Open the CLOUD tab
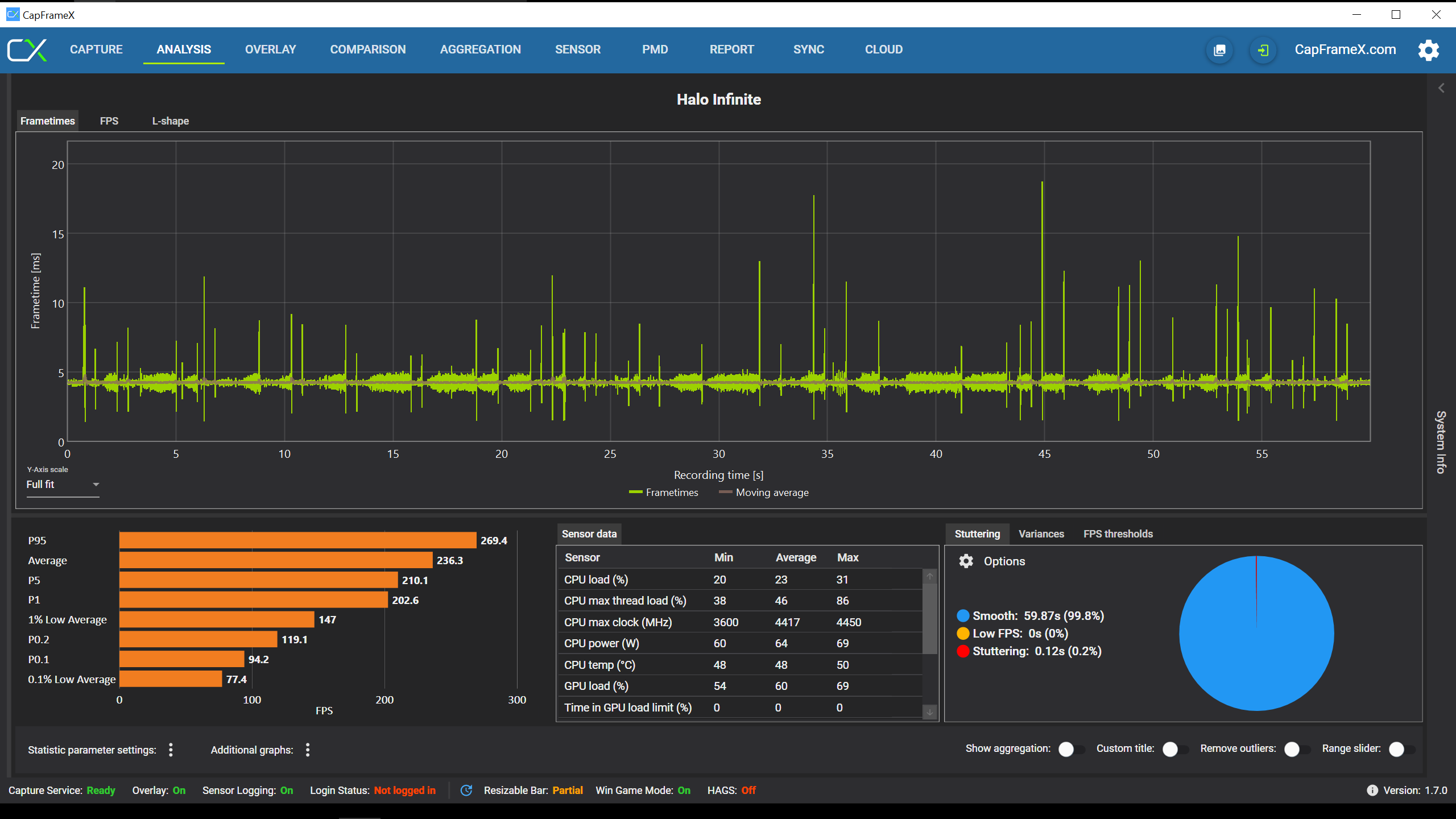The image size is (1456, 819). 884,49
